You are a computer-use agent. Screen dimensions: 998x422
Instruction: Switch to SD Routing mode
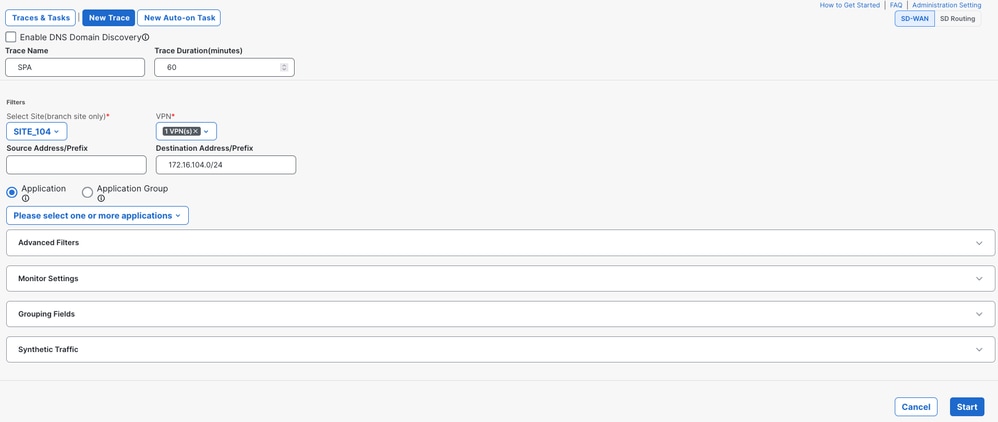click(x=957, y=19)
